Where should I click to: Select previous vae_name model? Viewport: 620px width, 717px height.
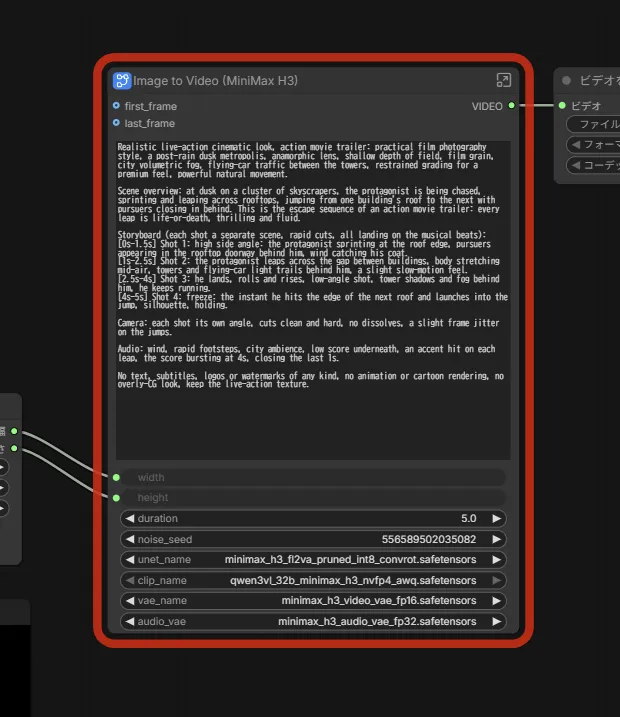(x=130, y=601)
